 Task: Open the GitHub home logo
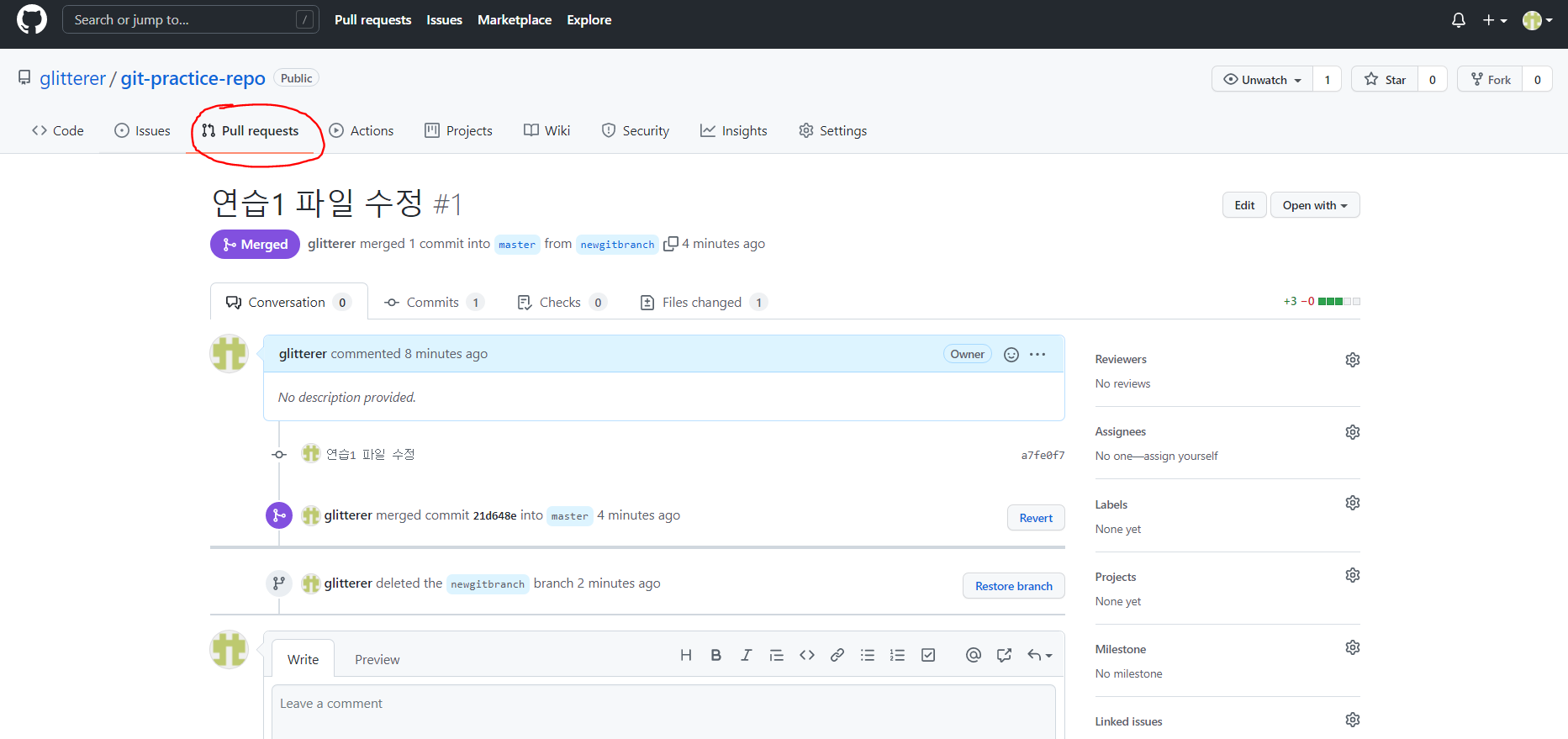pos(32,19)
